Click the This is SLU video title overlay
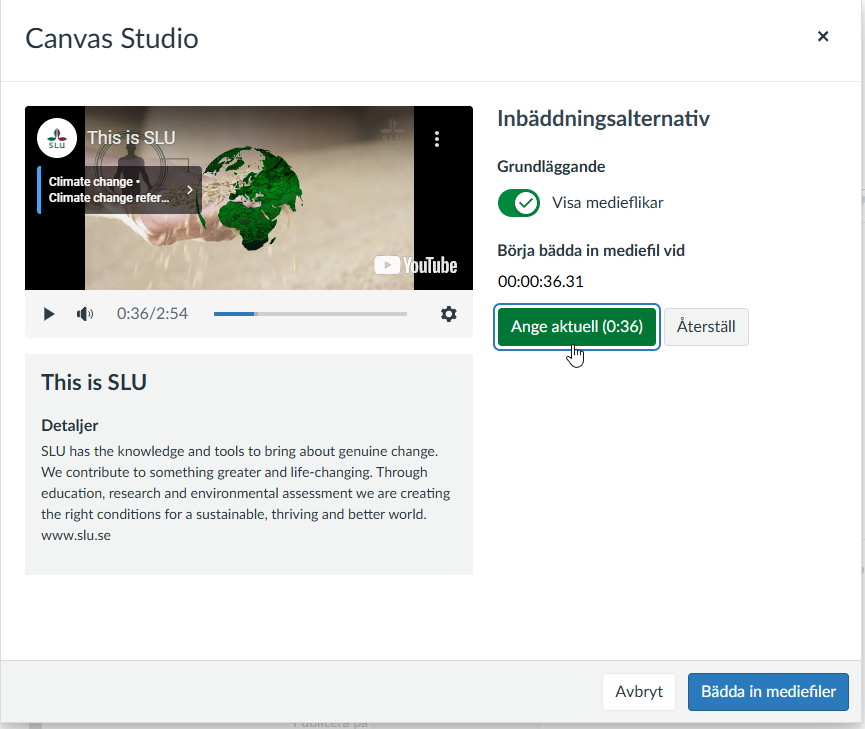The width and height of the screenshot is (865, 729). [131, 138]
